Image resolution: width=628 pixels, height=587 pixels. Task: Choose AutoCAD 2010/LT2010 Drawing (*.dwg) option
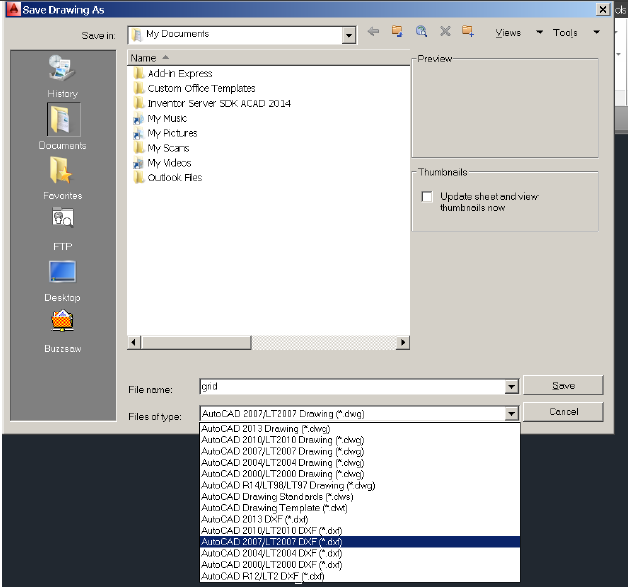(360, 440)
